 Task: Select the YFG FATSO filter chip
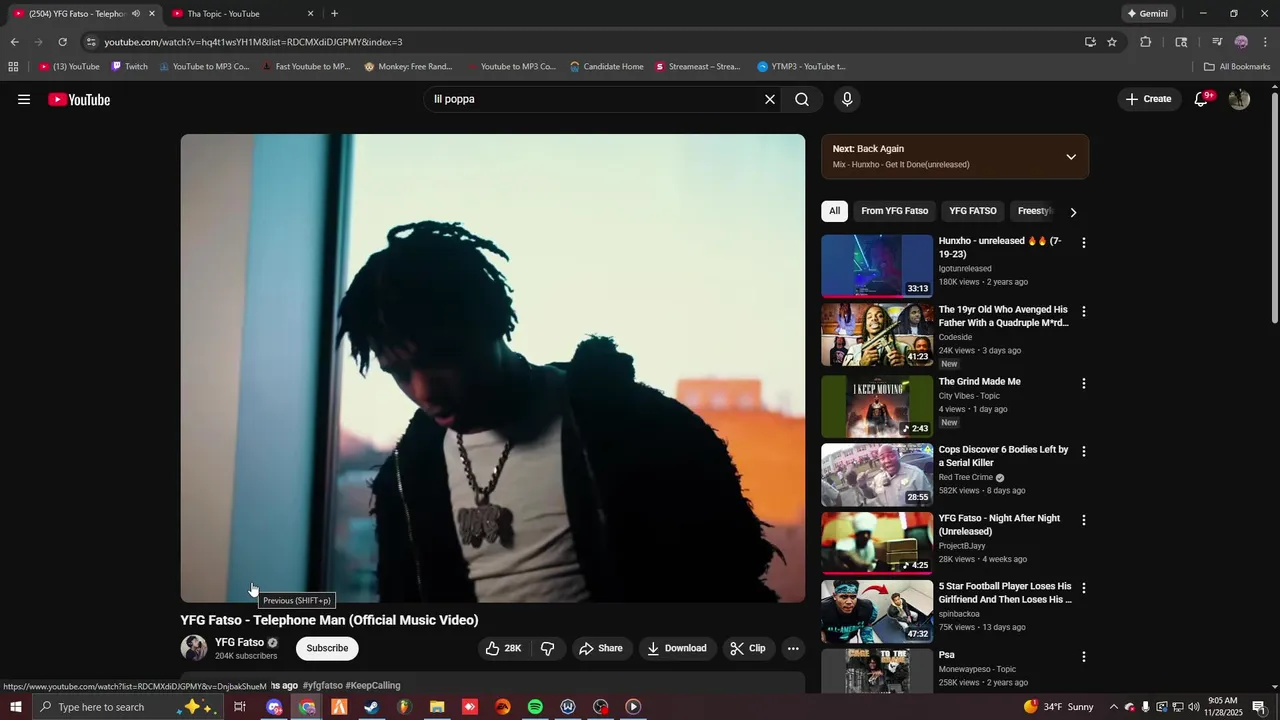[973, 211]
